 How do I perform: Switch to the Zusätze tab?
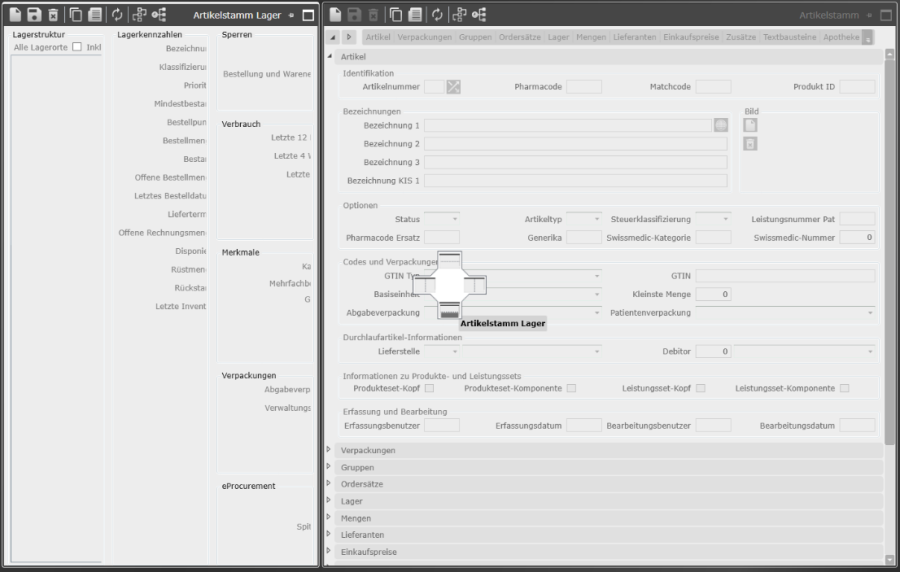(741, 37)
